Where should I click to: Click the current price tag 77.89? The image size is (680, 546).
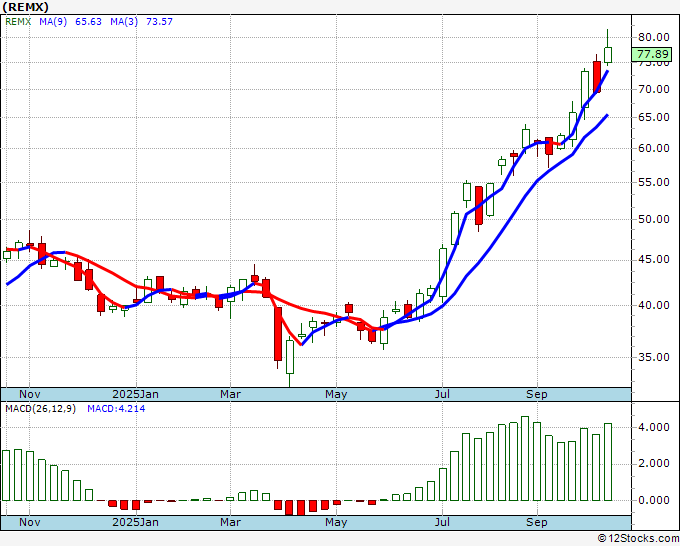[x=653, y=54]
